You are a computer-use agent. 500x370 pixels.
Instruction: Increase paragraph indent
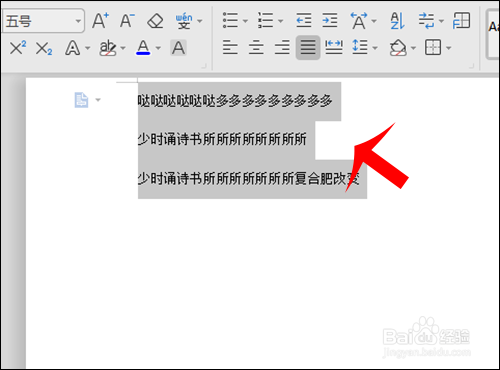pyautogui.click(x=330, y=21)
